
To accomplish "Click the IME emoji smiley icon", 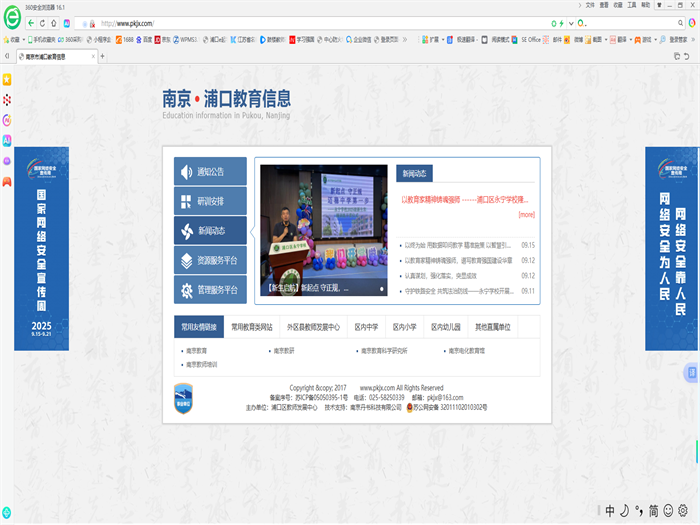I will 668,510.
